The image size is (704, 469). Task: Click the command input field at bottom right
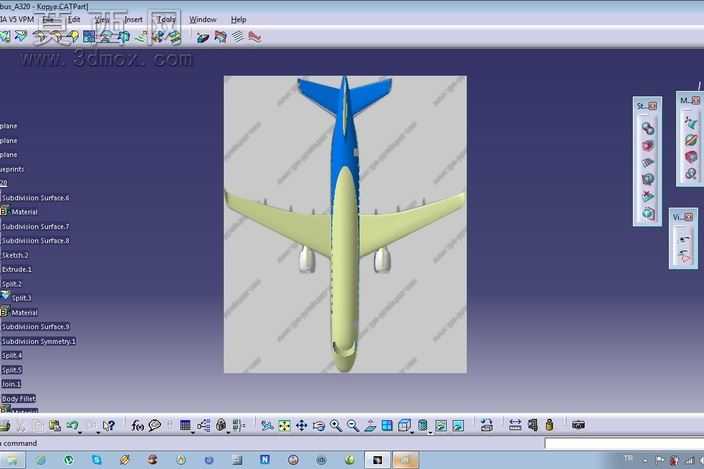624,443
